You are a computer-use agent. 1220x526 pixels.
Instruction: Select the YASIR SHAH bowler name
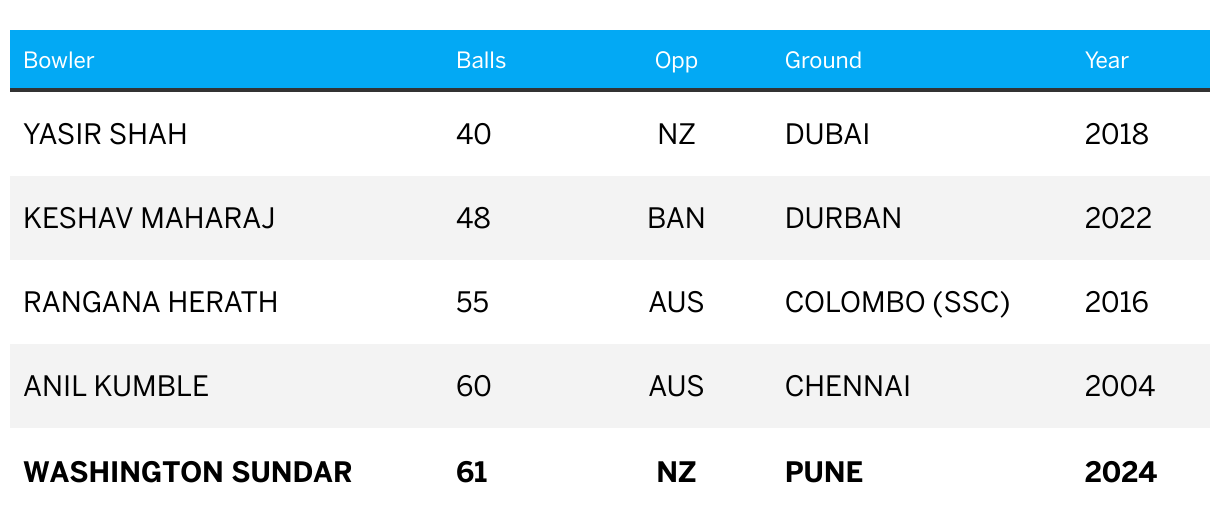pyautogui.click(x=105, y=134)
